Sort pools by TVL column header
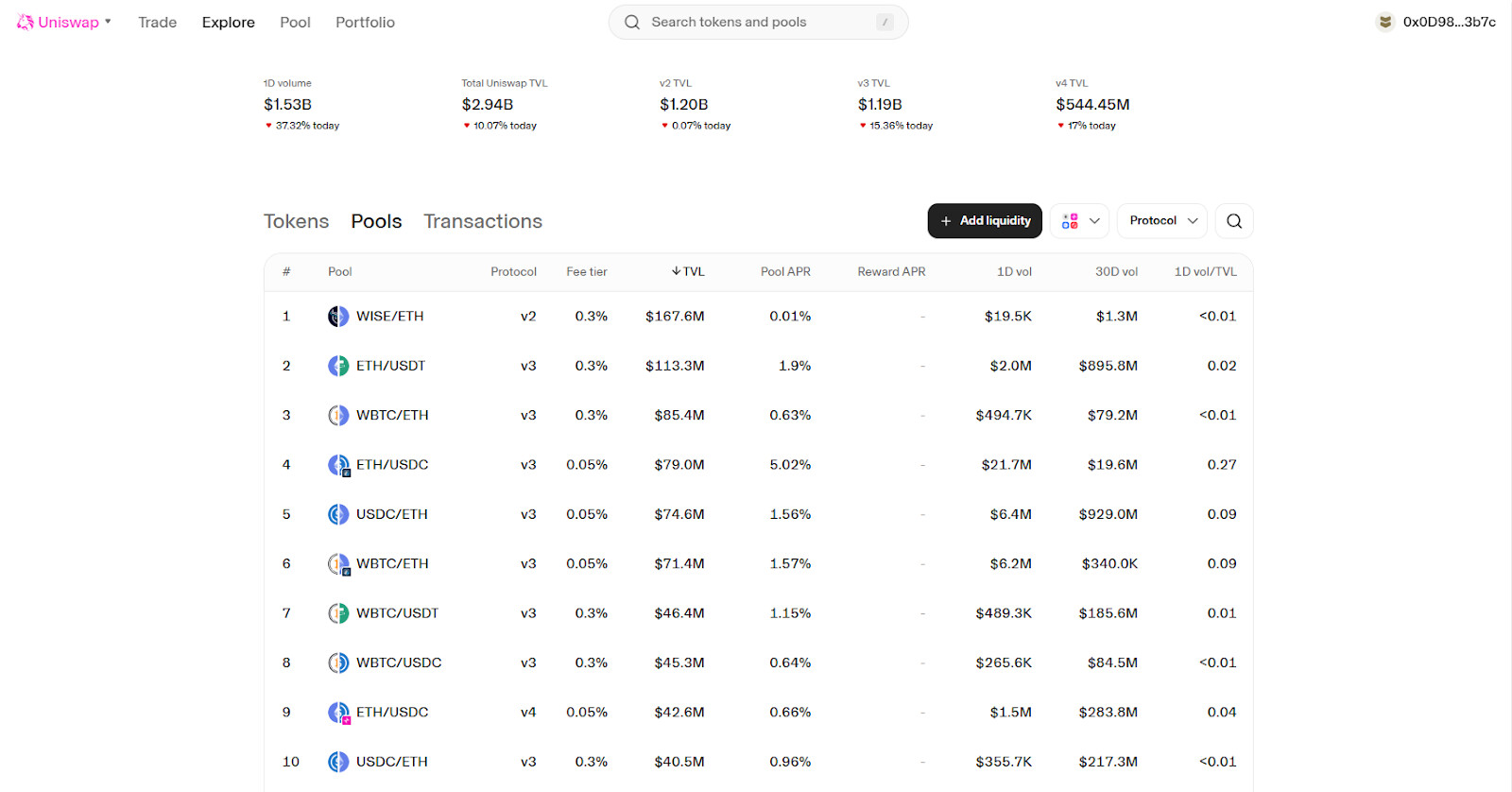 [689, 271]
